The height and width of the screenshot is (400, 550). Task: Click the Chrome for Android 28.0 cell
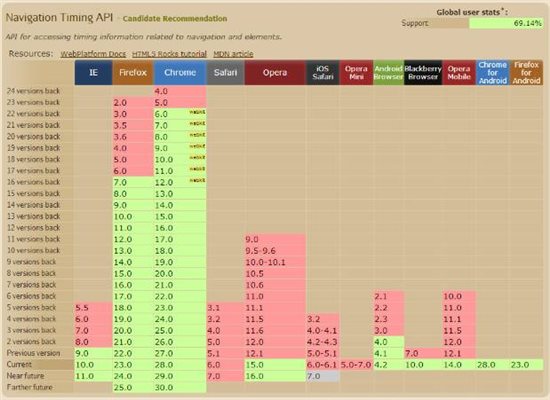[x=492, y=365]
